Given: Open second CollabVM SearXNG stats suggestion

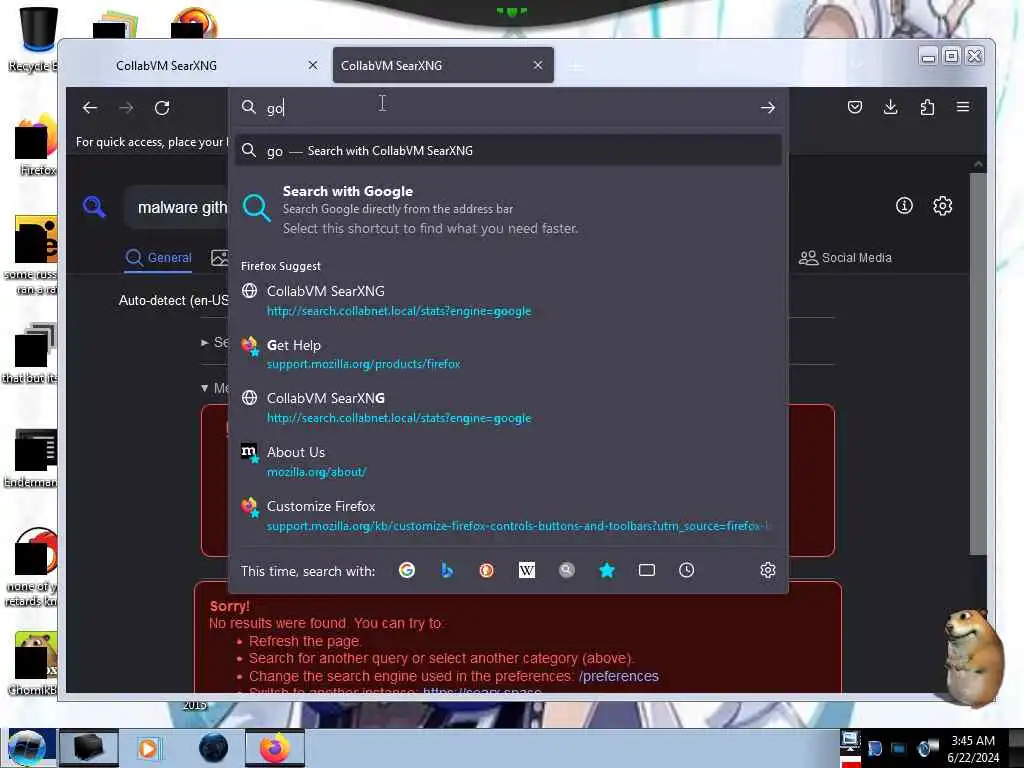Looking at the screenshot, I should click(508, 408).
